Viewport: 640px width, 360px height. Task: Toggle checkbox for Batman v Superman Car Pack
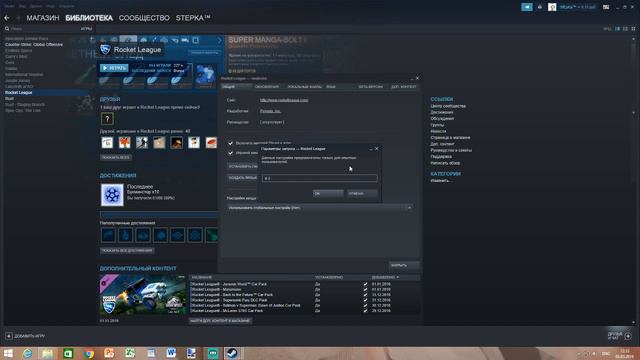click(365, 305)
